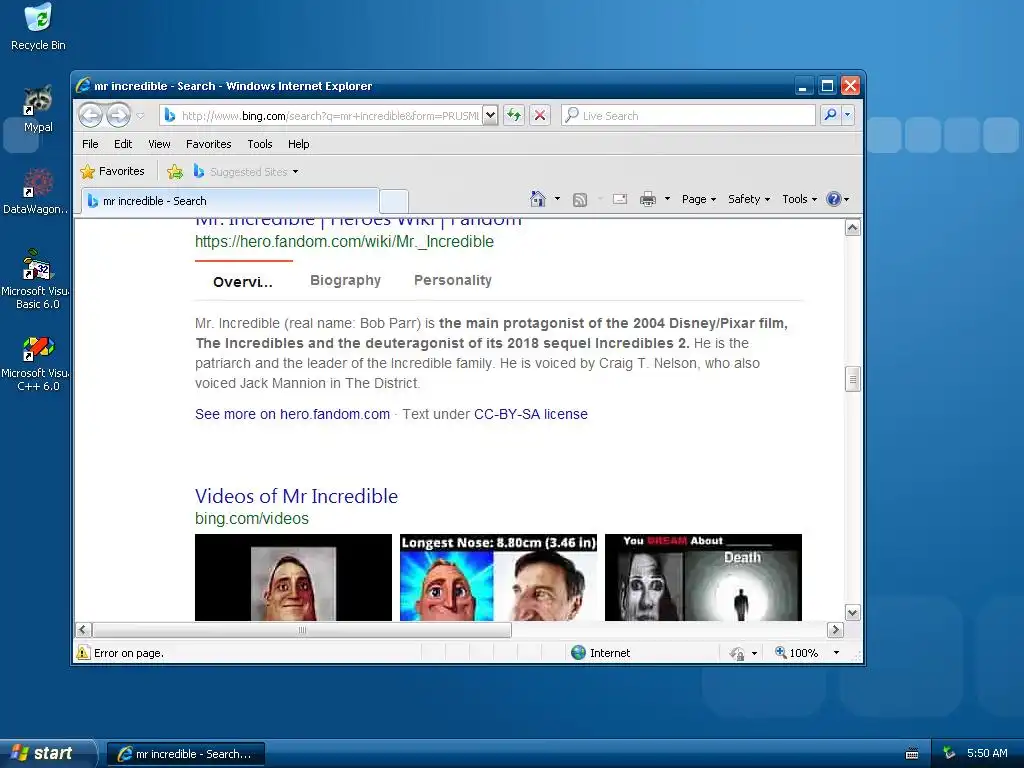Open the Tools menu in menu bar
1024x768 pixels.
point(259,144)
